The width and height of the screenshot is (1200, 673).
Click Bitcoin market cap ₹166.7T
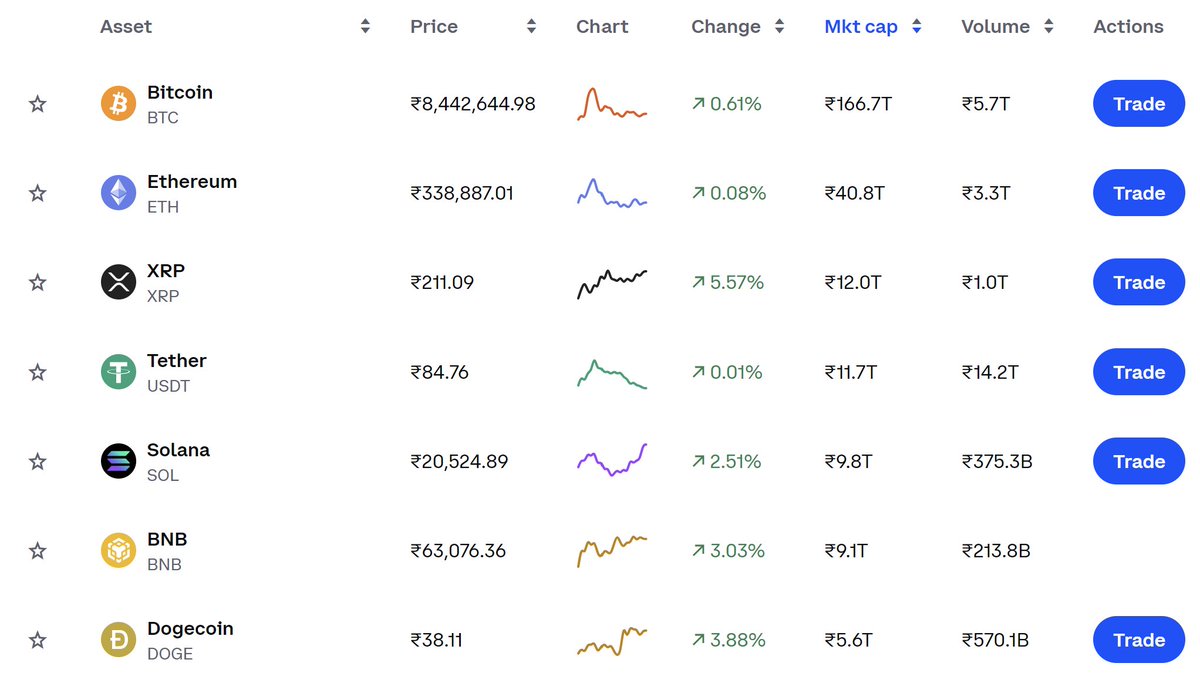(858, 104)
